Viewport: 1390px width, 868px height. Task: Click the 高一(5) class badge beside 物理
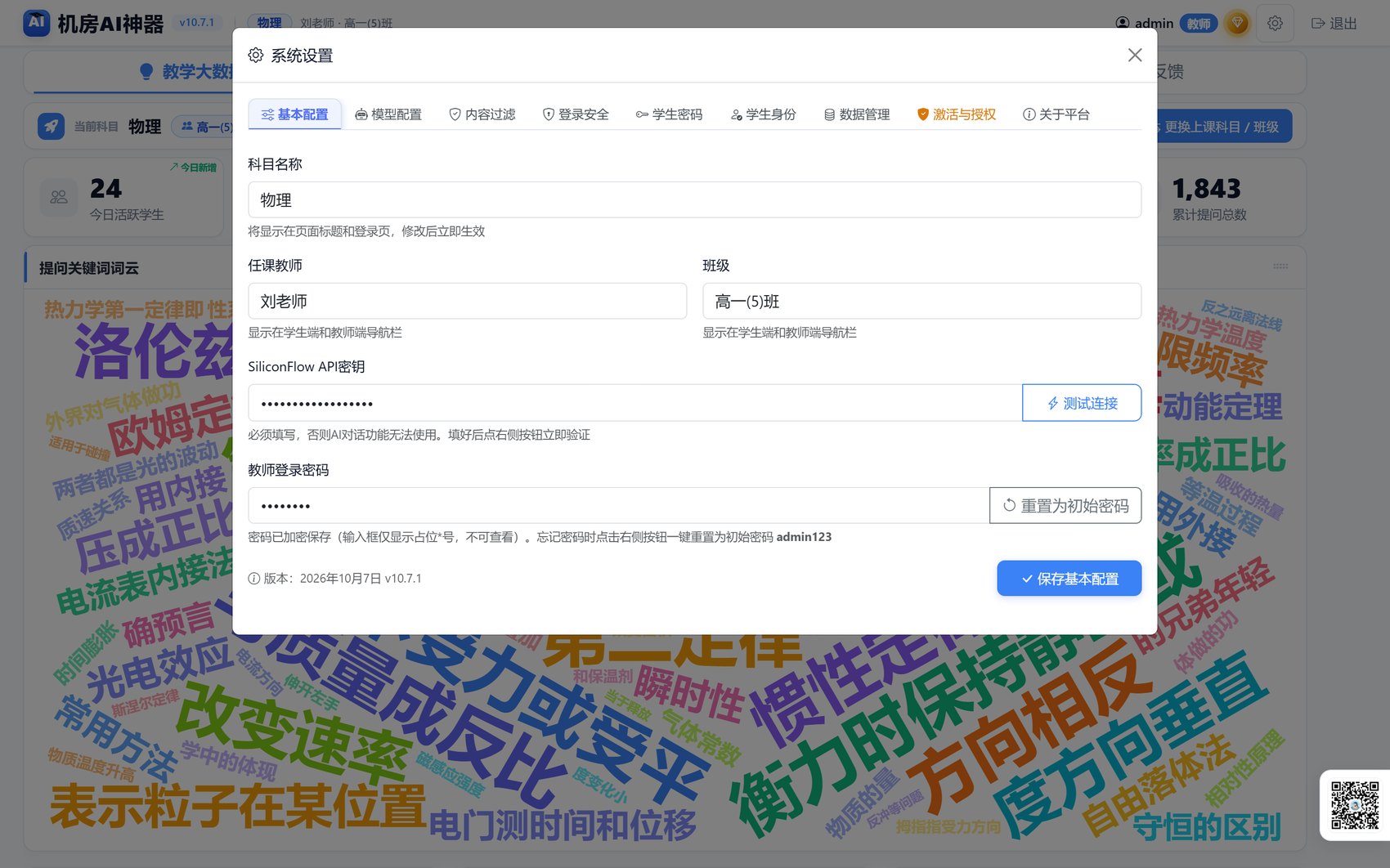206,127
